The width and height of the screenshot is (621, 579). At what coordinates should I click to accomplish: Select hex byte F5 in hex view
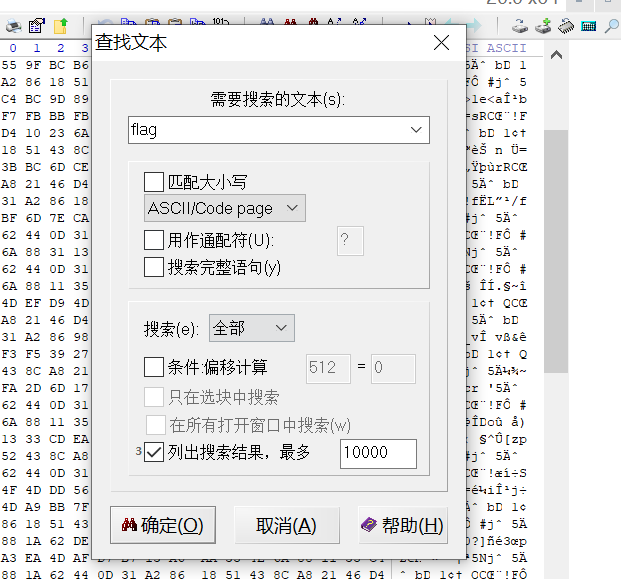click(33, 354)
